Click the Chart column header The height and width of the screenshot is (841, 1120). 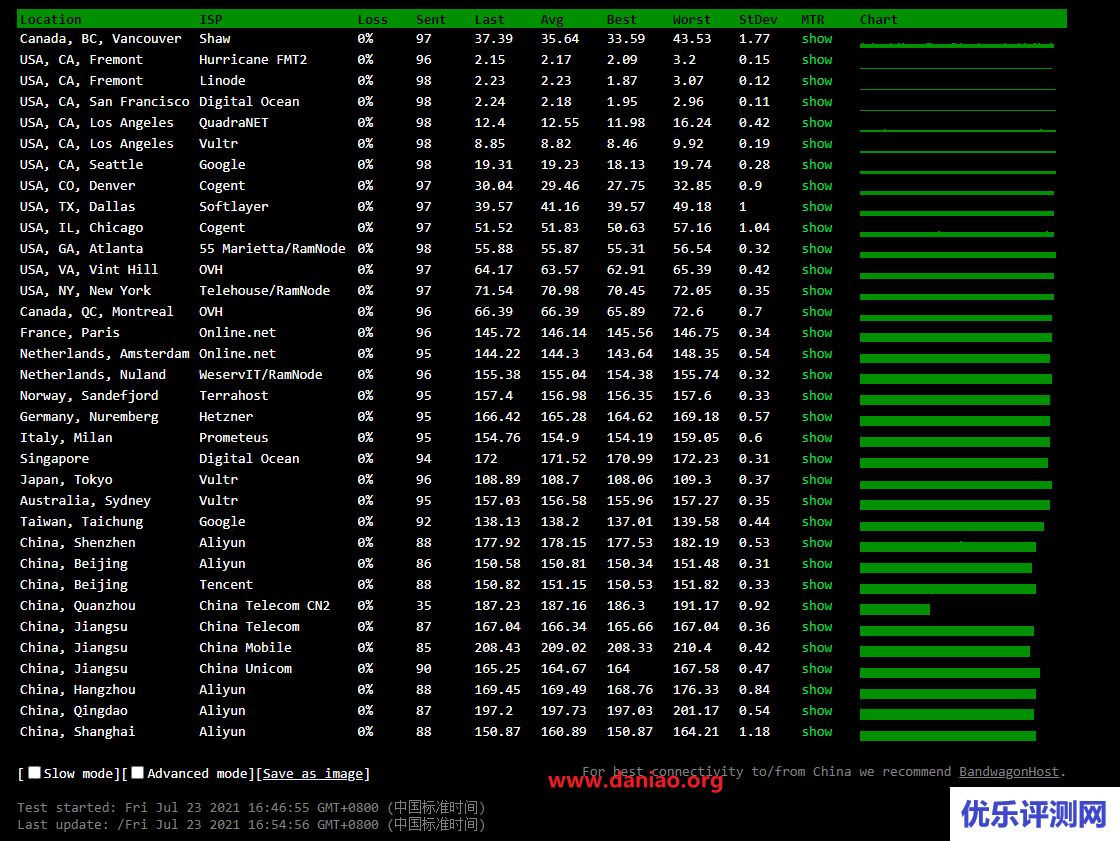click(x=879, y=19)
